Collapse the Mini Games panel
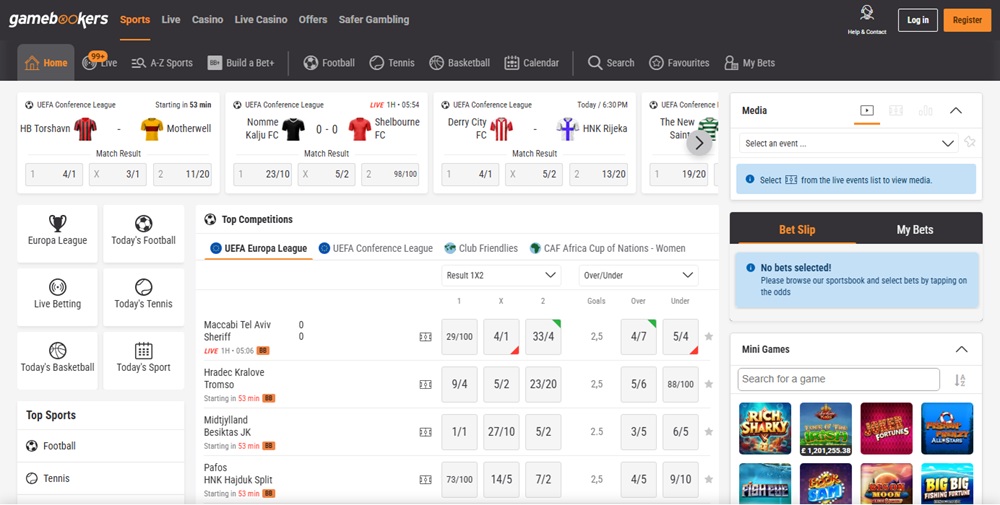1000x505 pixels. click(x=961, y=349)
